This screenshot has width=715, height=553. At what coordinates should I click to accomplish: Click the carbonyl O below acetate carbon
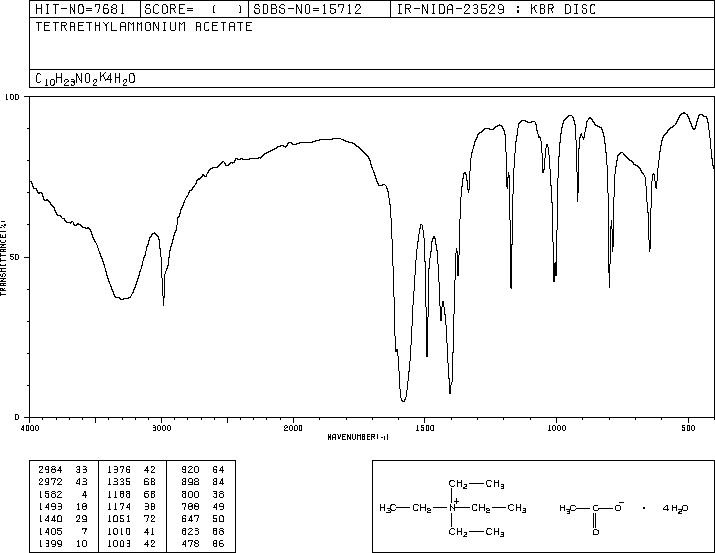click(x=596, y=532)
